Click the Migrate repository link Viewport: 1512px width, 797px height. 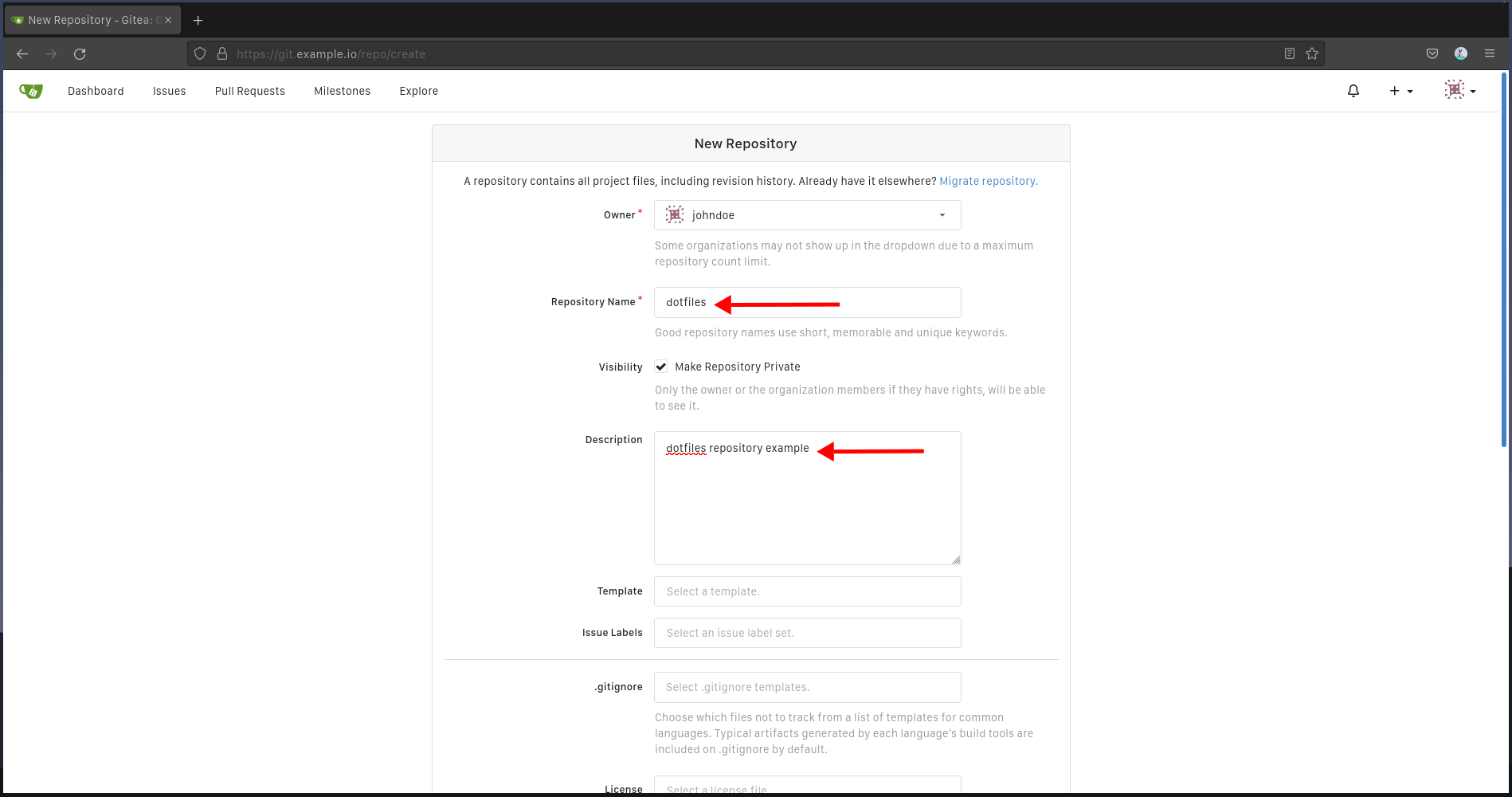click(x=988, y=182)
